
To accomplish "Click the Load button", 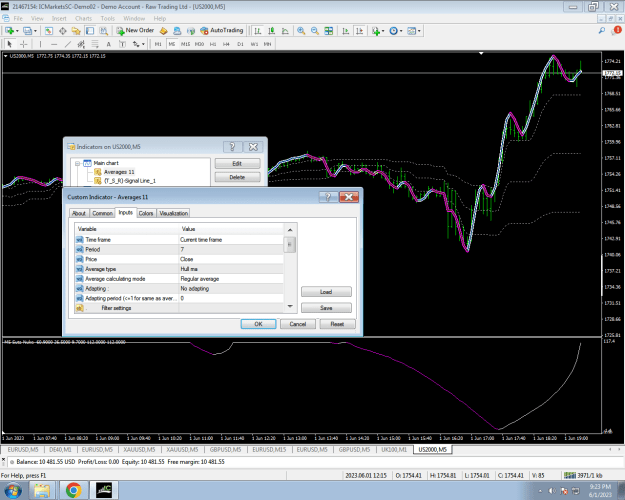I will (x=326, y=292).
